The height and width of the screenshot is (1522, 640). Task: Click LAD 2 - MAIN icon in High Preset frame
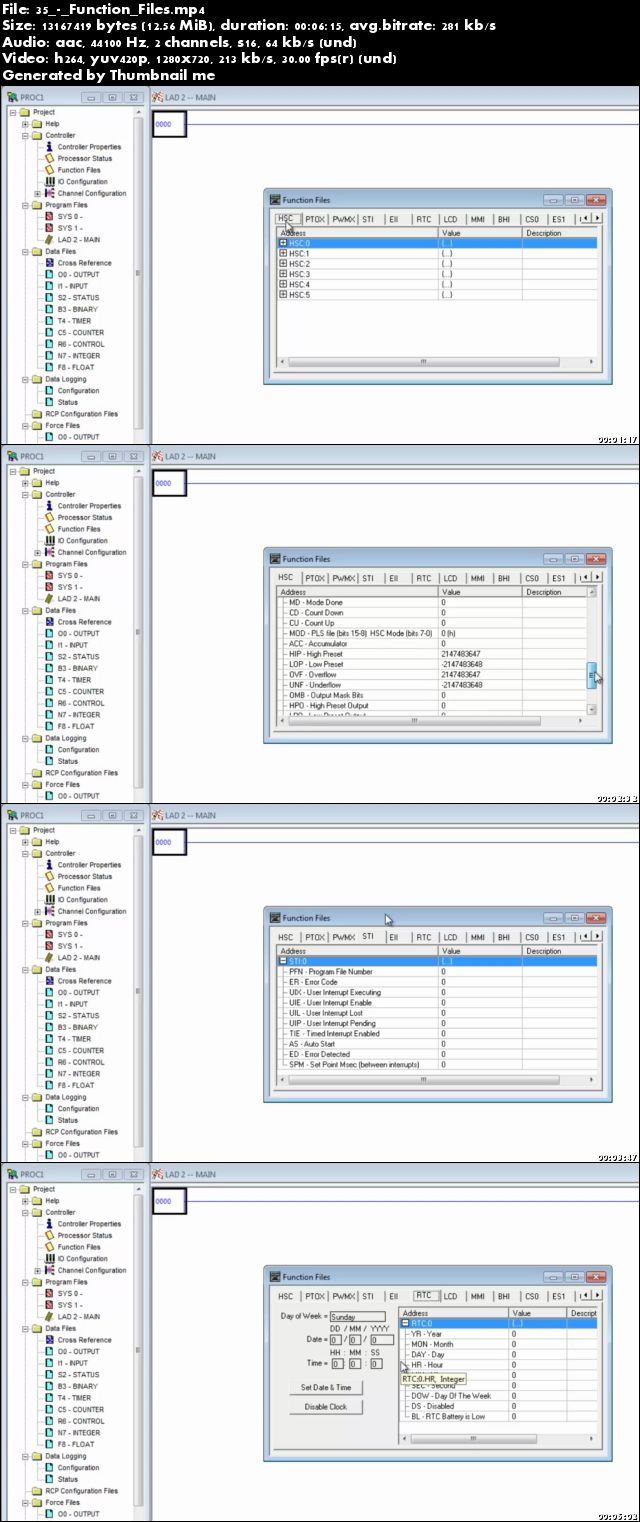point(50,598)
